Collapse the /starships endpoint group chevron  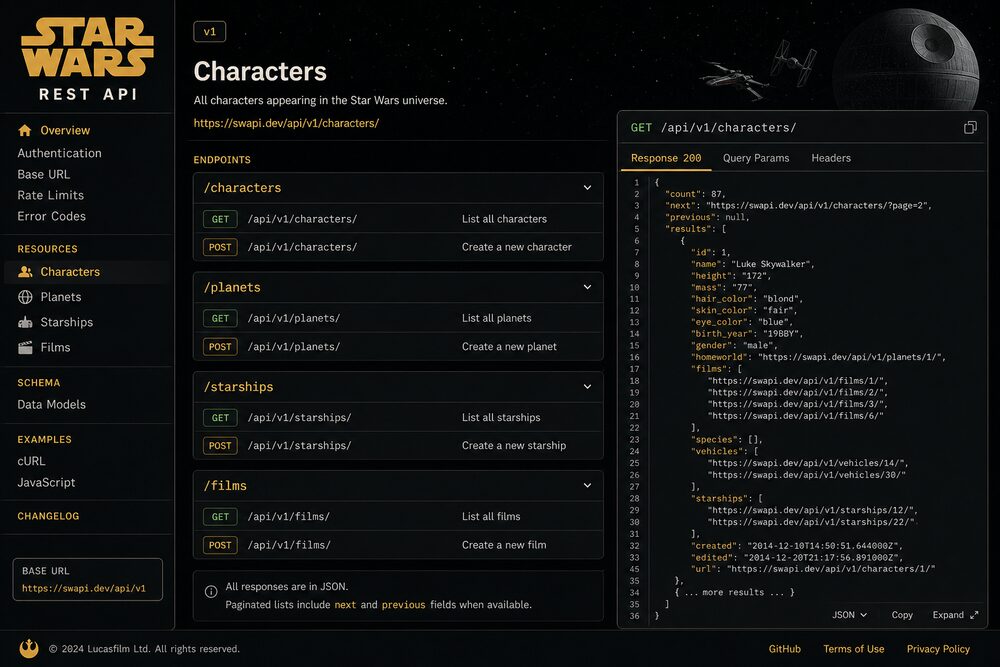pyautogui.click(x=587, y=386)
